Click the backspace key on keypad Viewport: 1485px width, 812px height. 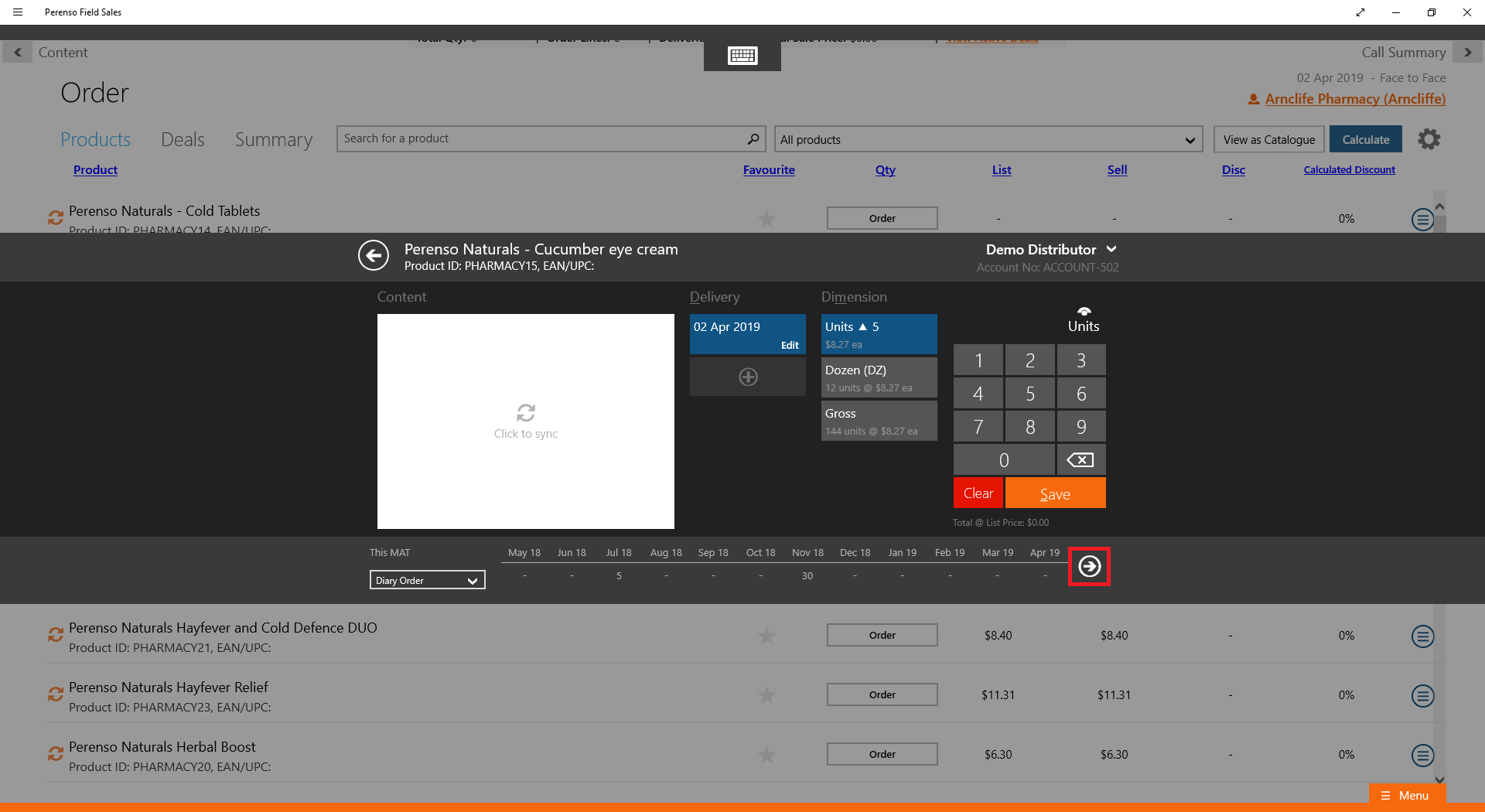tap(1080, 460)
